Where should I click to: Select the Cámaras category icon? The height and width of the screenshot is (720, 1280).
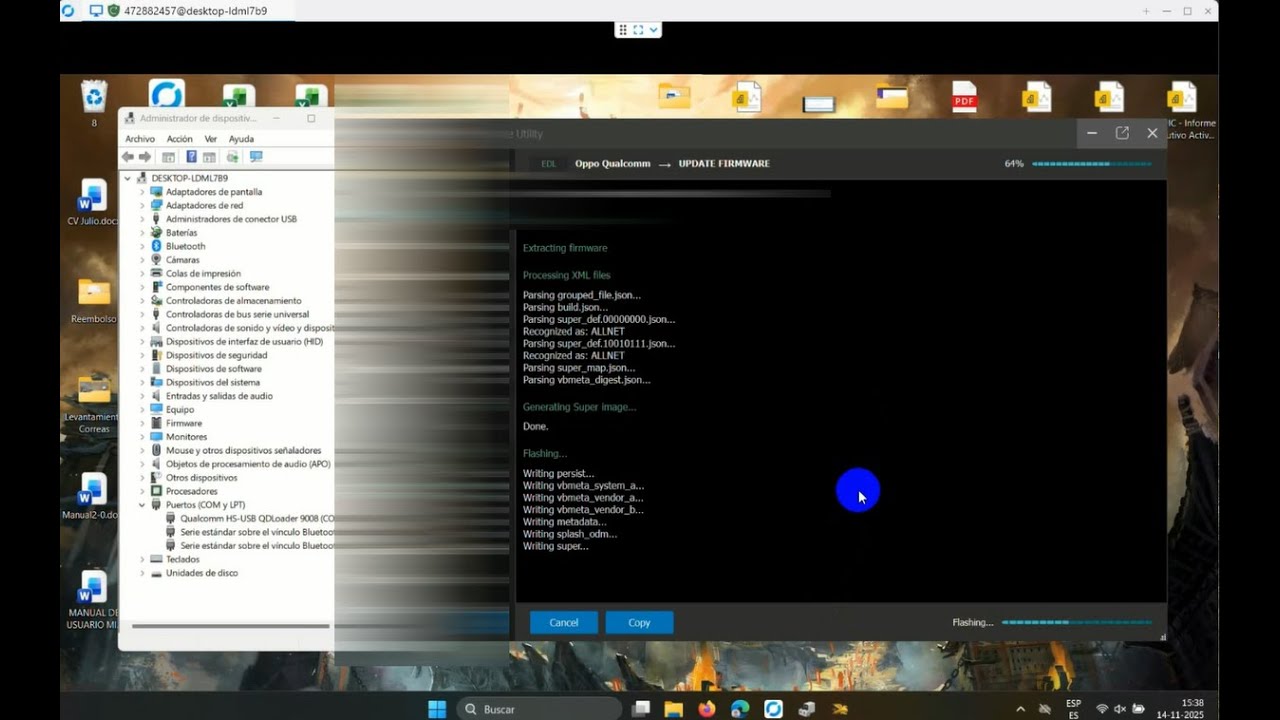157,260
